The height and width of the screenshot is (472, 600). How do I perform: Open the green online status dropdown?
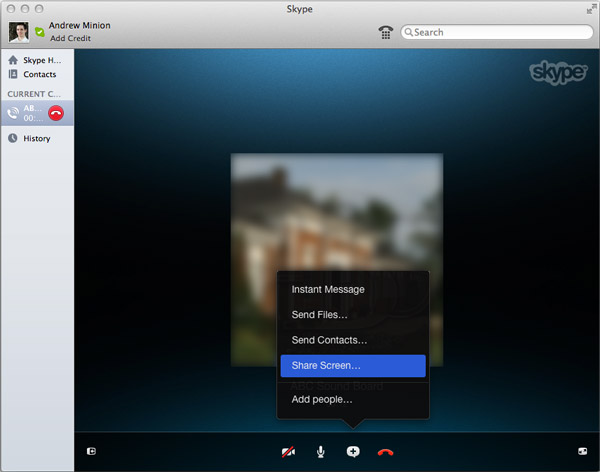click(x=39, y=32)
